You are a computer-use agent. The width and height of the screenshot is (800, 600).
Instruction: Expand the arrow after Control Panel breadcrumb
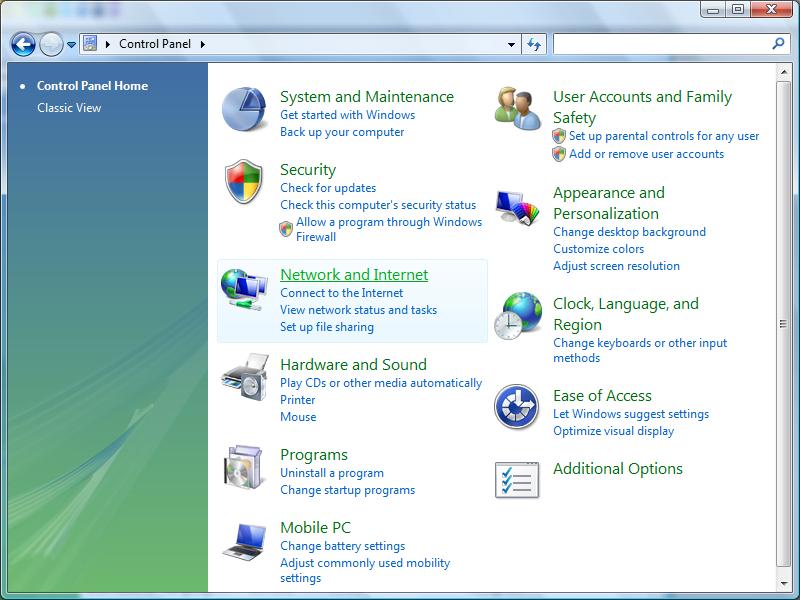[x=203, y=44]
